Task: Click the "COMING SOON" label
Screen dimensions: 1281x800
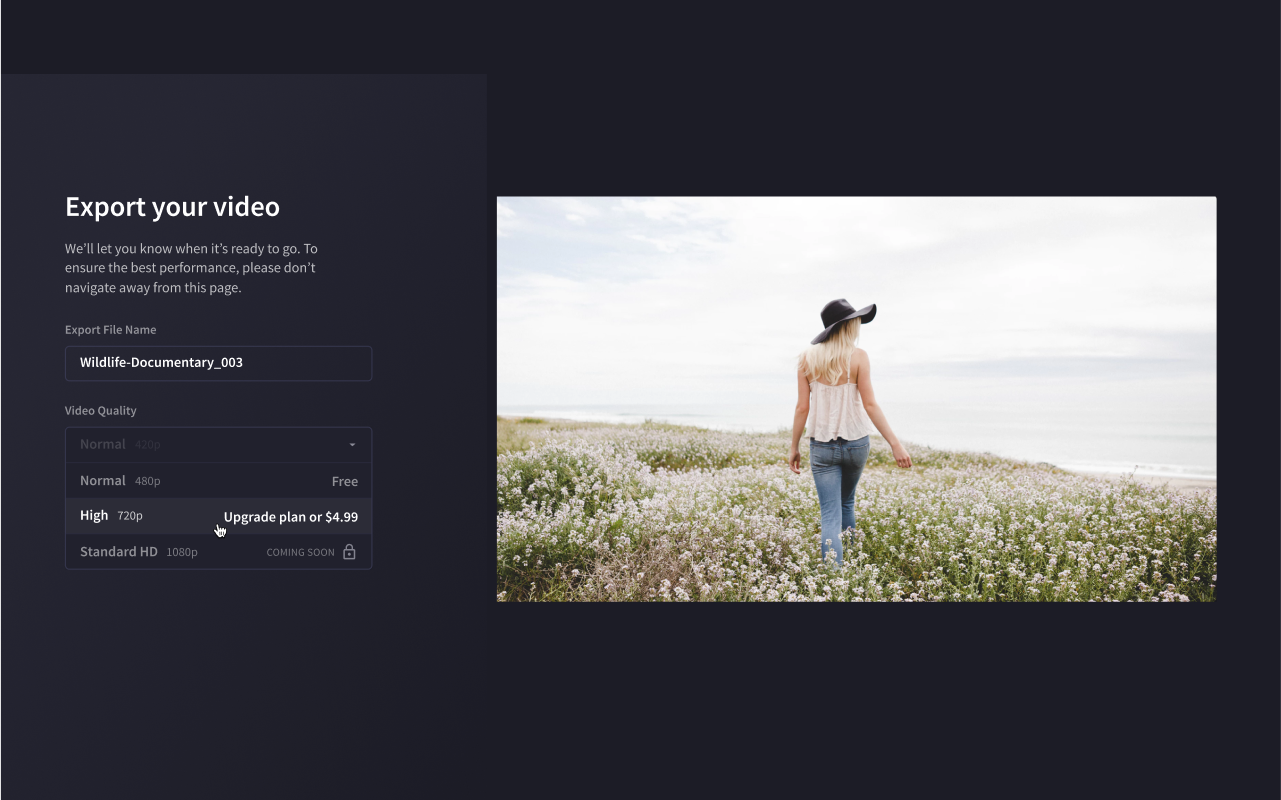Action: click(300, 552)
